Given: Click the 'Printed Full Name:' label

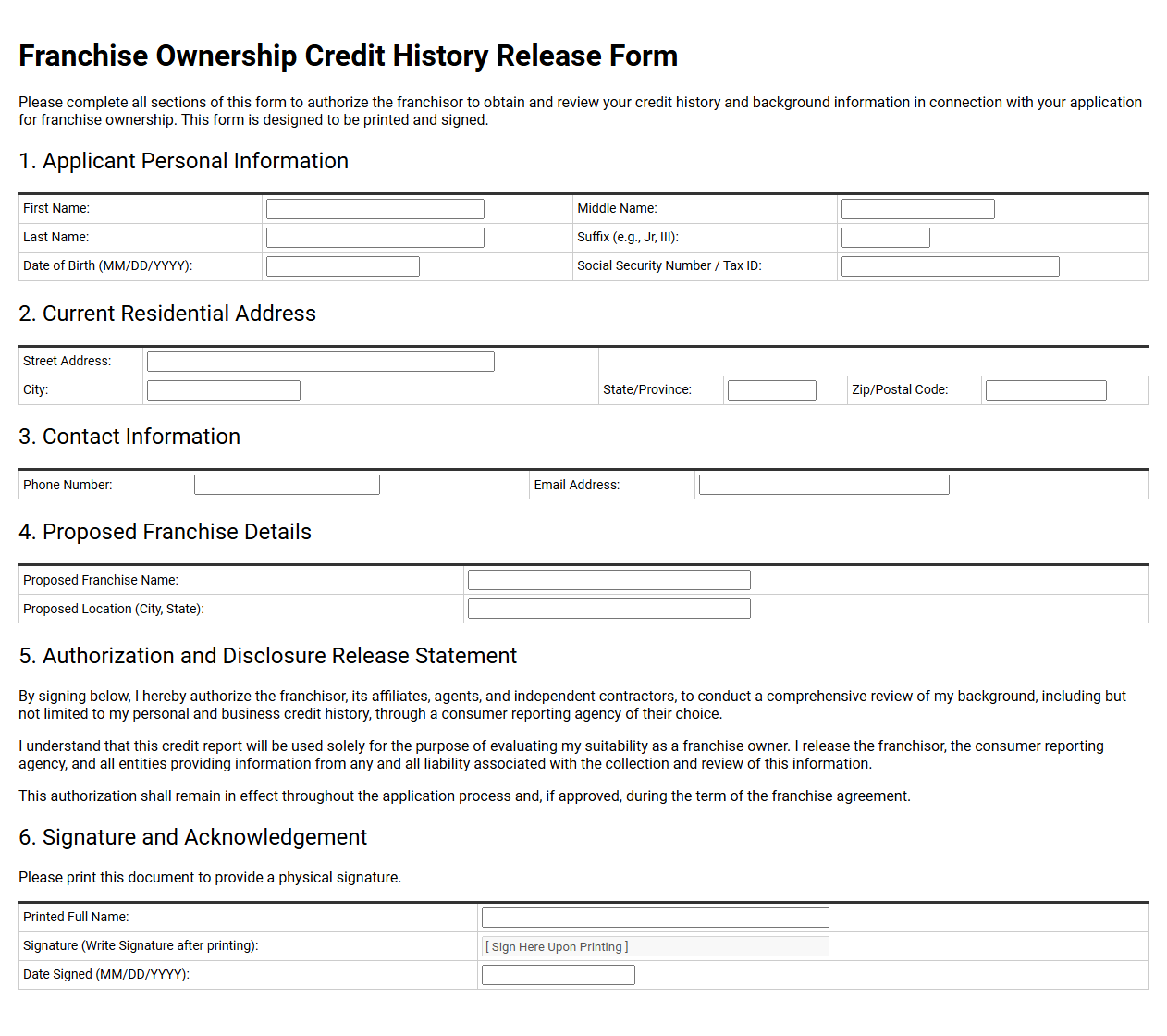Looking at the screenshot, I should point(76,918).
